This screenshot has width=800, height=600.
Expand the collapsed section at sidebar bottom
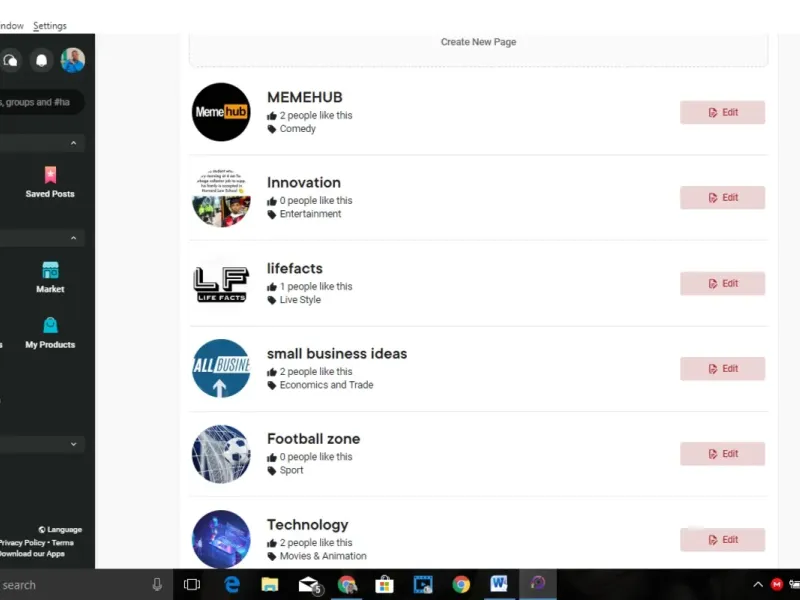73,444
